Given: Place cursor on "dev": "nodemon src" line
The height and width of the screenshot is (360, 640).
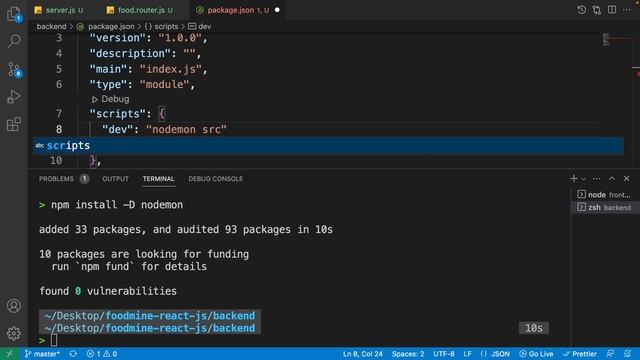Looking at the screenshot, I should [164, 129].
